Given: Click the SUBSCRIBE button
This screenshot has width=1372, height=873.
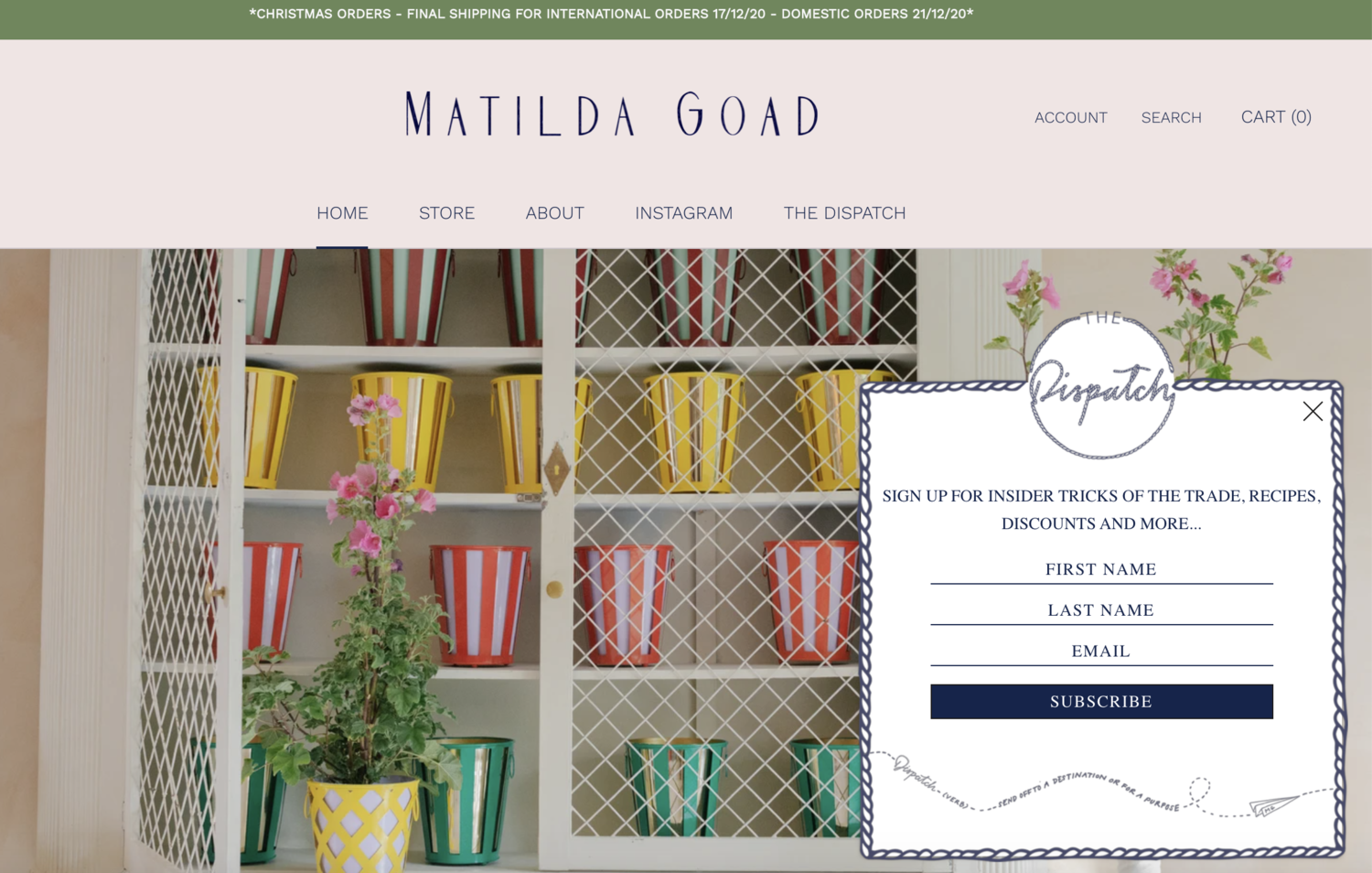Looking at the screenshot, I should (1101, 702).
